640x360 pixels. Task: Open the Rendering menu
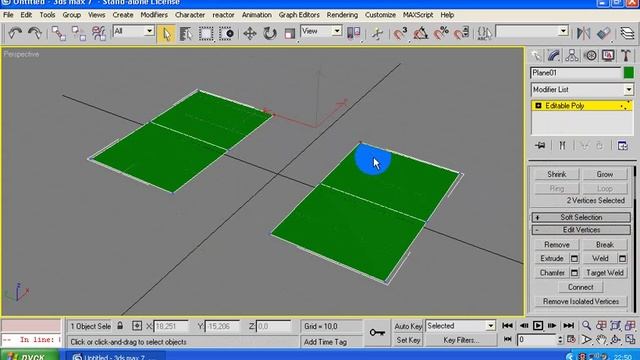(342, 15)
